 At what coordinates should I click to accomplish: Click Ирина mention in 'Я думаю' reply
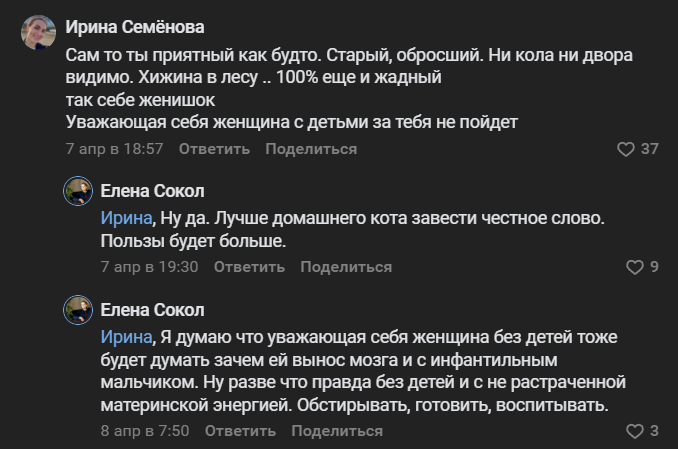point(126,334)
